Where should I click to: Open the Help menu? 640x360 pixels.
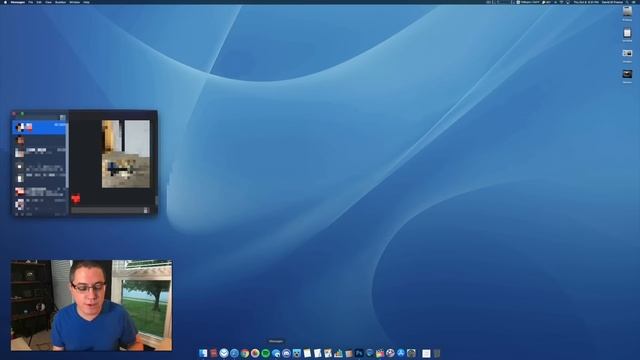[x=87, y=2]
